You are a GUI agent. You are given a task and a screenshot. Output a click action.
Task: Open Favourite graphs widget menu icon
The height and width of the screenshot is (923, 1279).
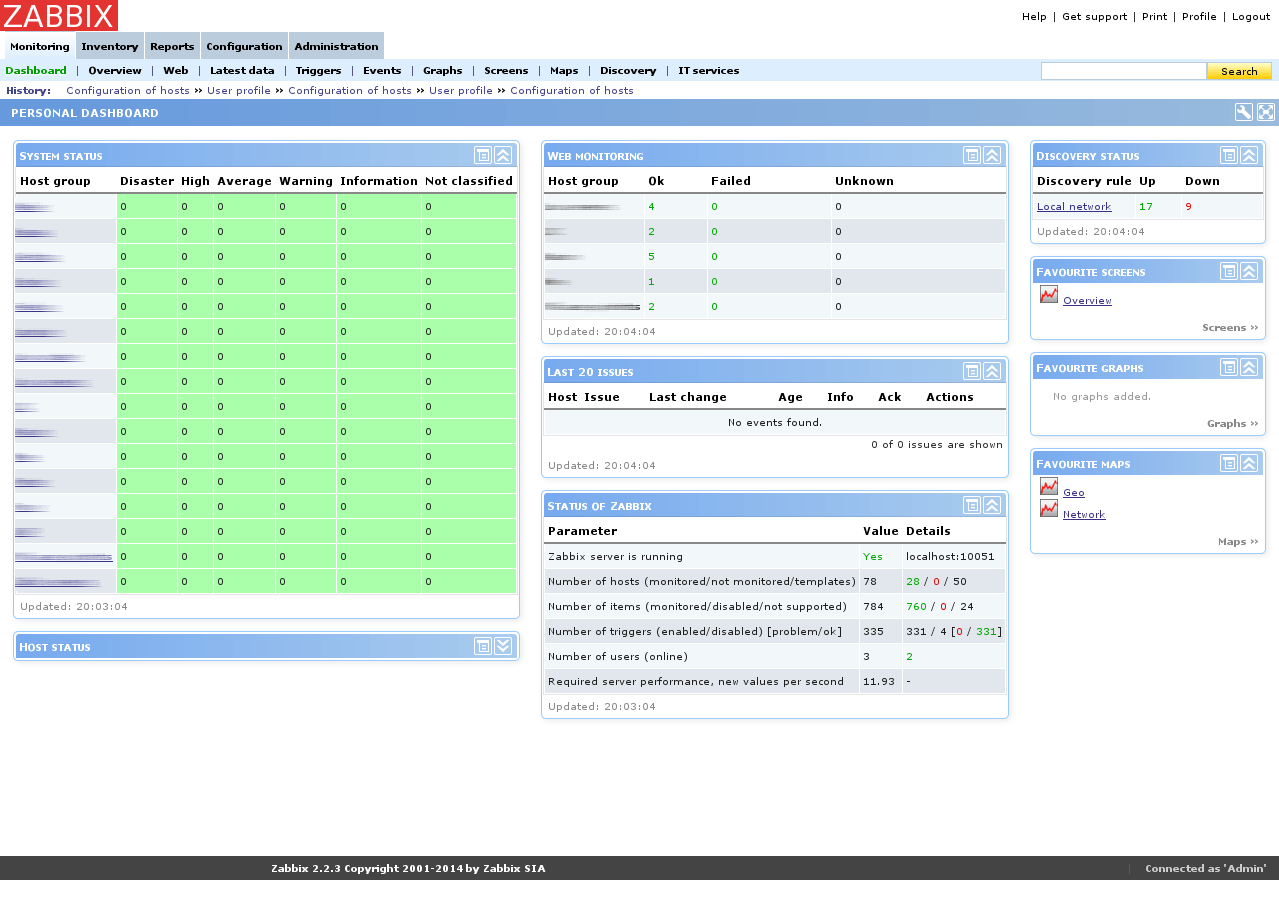1229,367
